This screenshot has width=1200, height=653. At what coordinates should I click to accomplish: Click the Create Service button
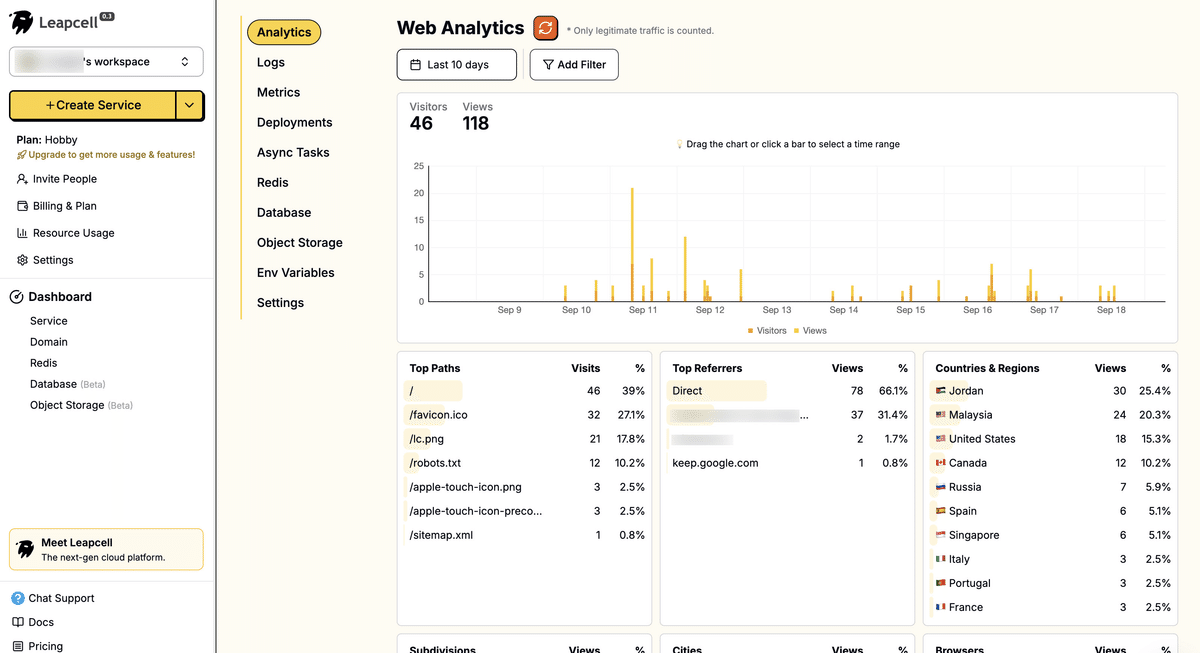click(x=93, y=105)
